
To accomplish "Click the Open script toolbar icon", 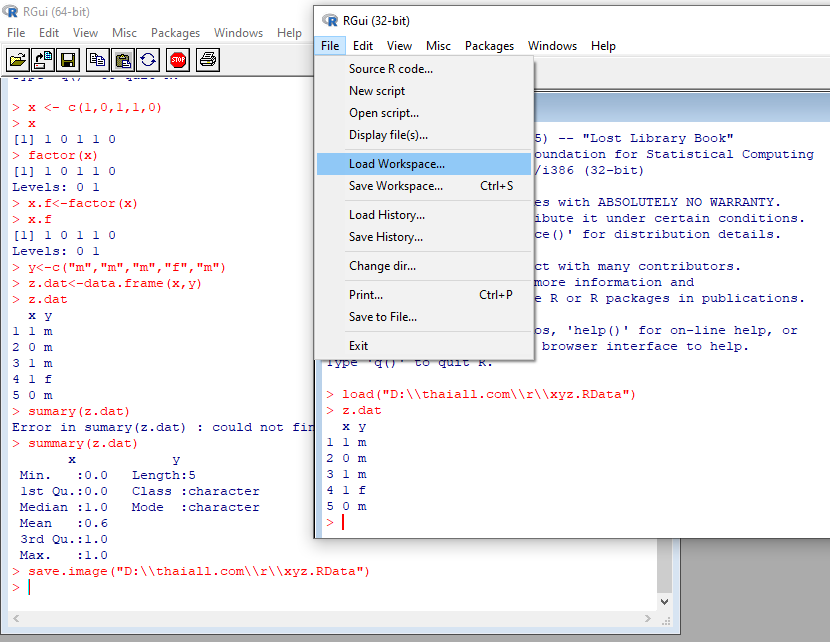I will pos(18,60).
